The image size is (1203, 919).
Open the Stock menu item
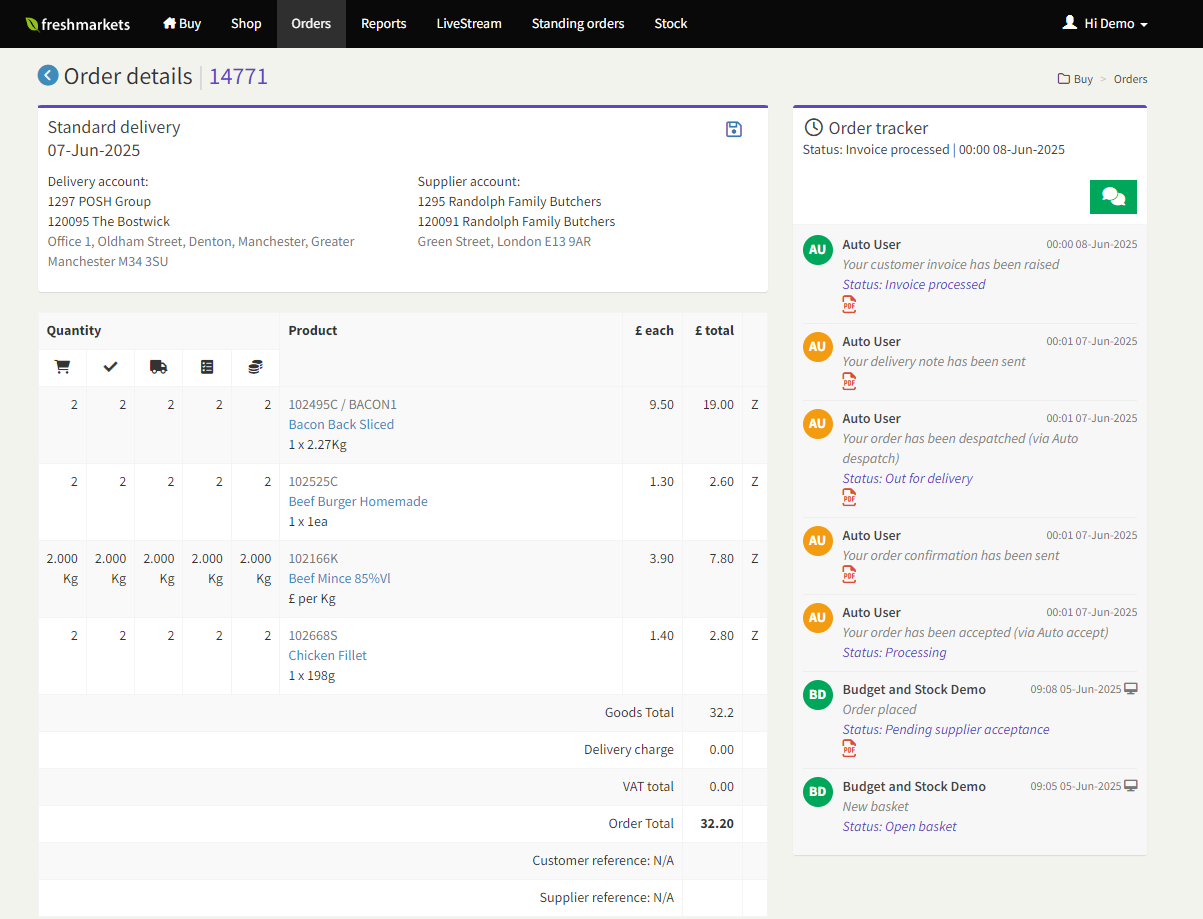click(671, 23)
